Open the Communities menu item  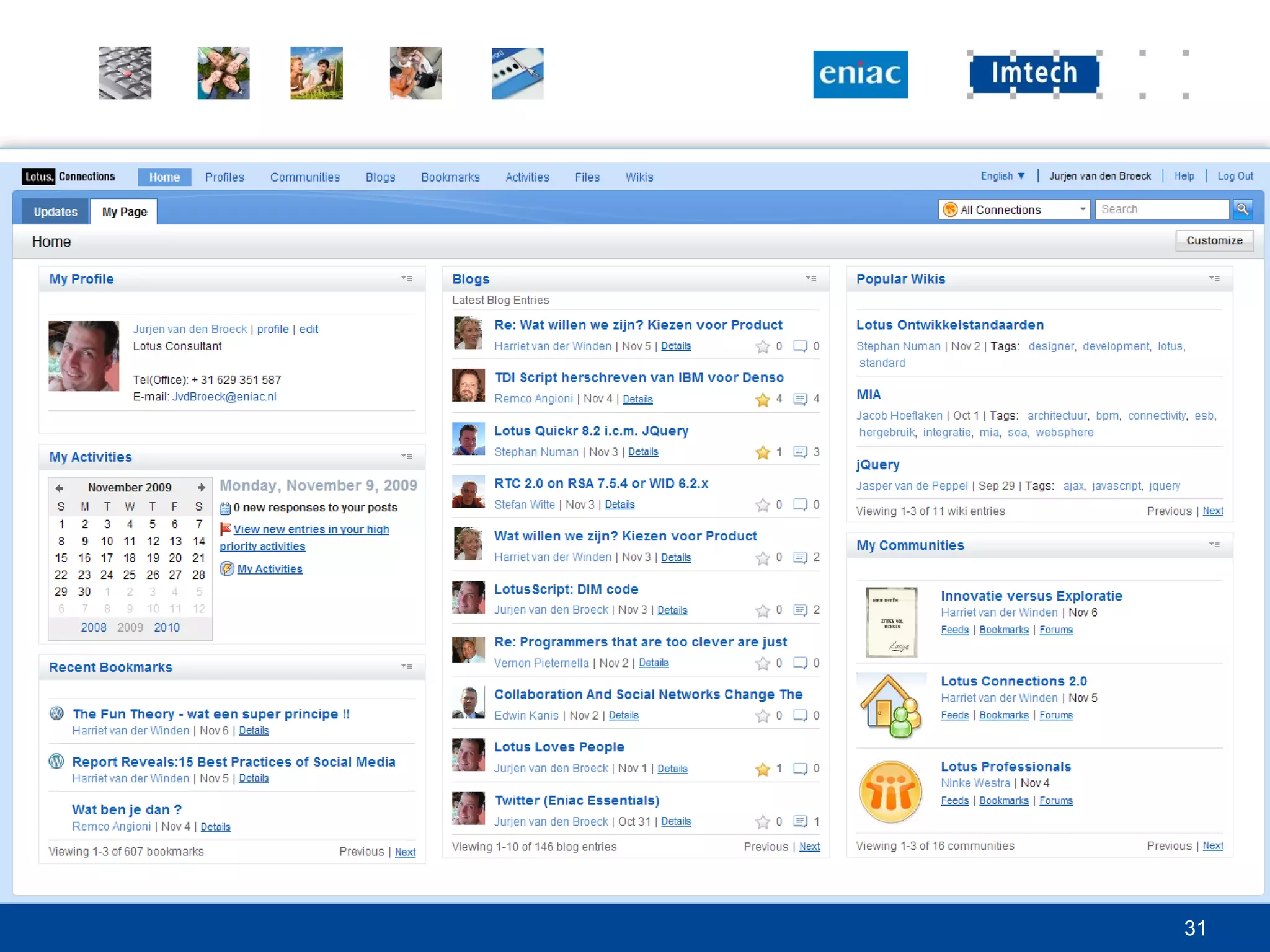(x=304, y=177)
